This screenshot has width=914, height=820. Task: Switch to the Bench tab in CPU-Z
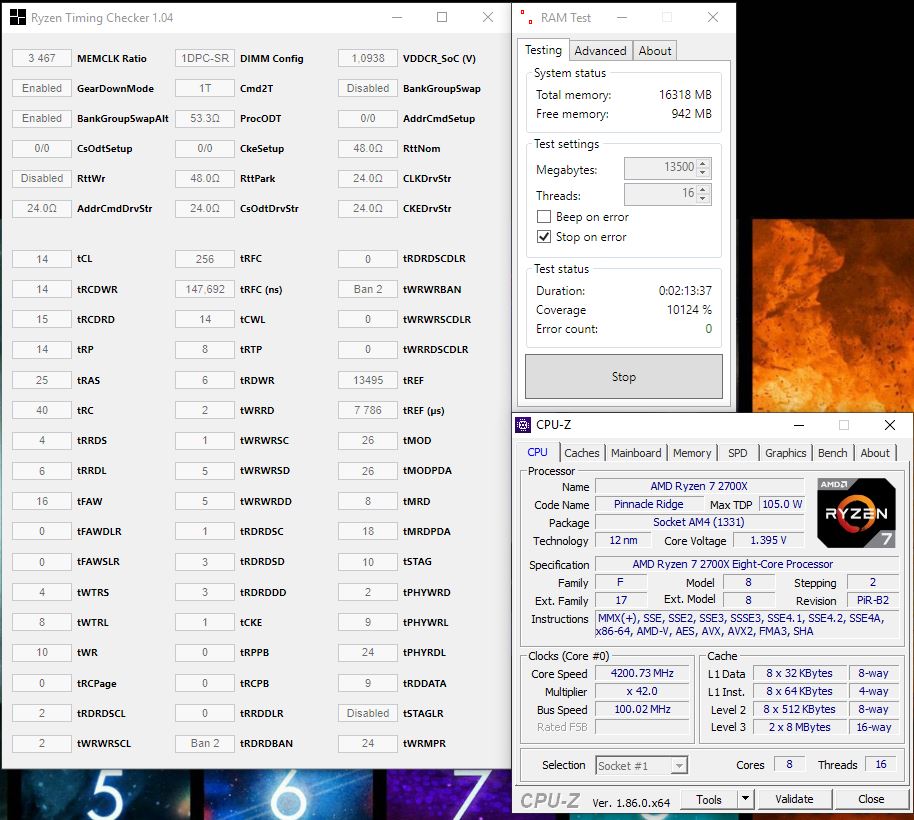pyautogui.click(x=832, y=453)
